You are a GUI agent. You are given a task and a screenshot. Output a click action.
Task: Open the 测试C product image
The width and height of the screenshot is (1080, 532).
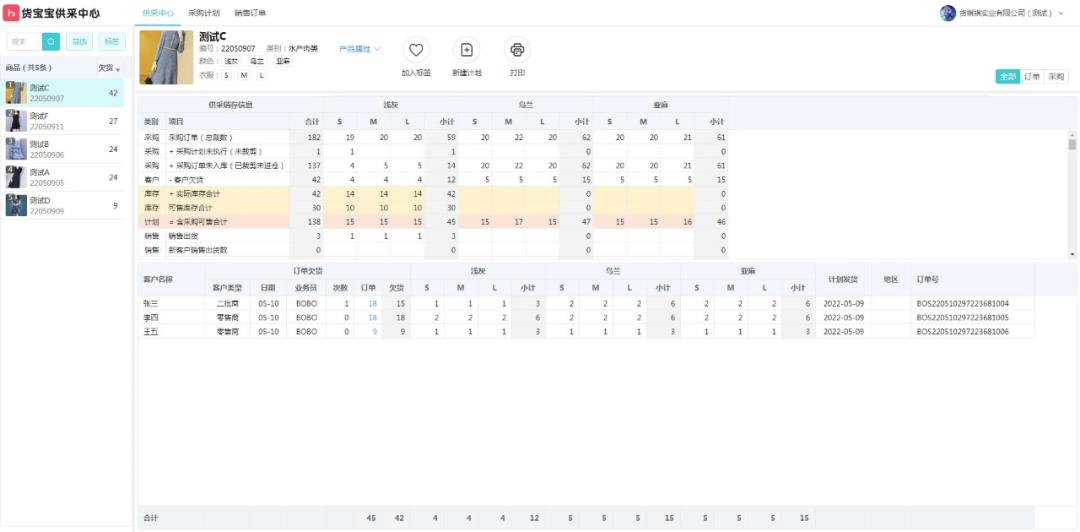pyautogui.click(x=165, y=57)
